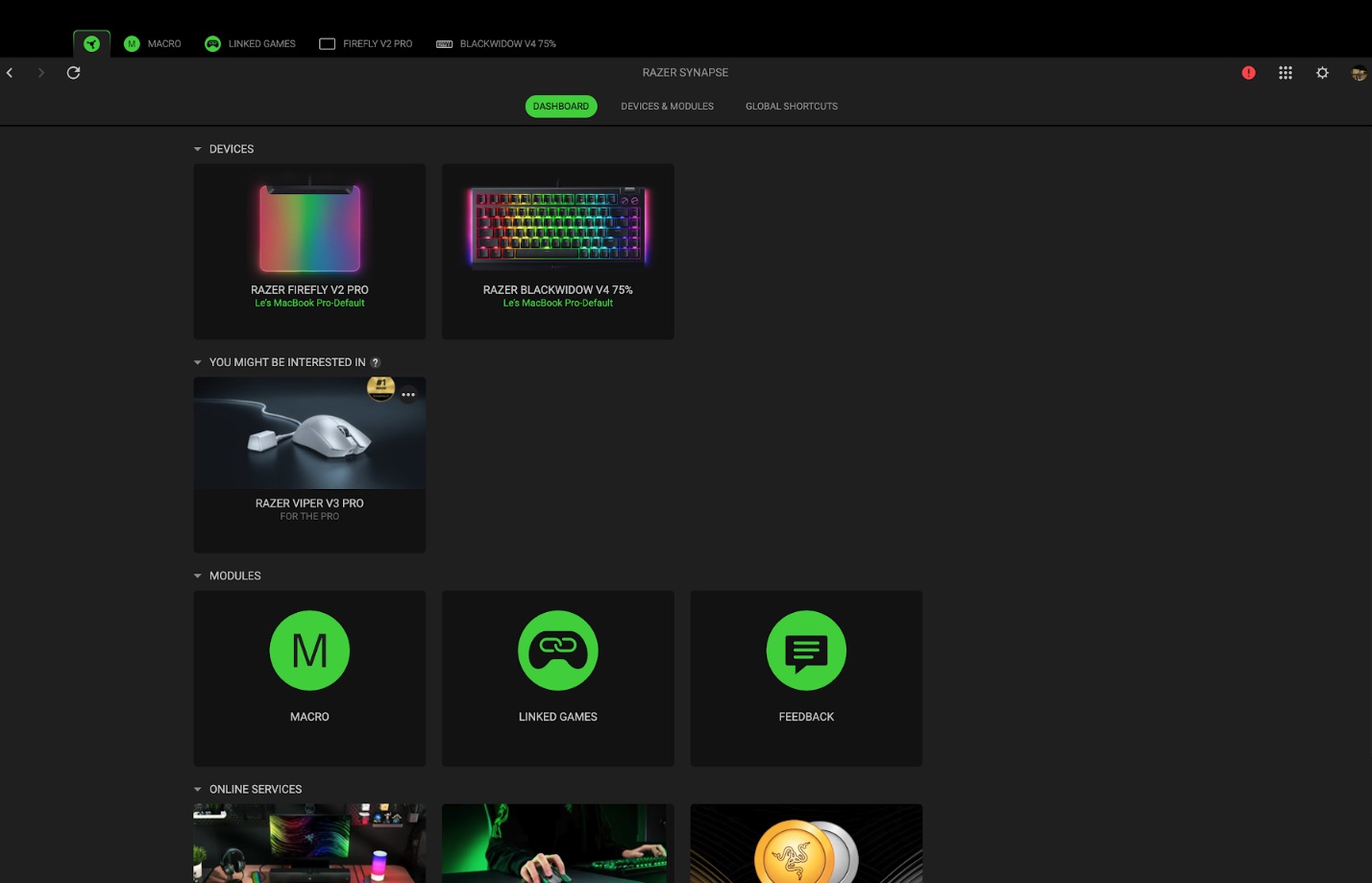Click the ONLINE SERVICES section heading
The width and height of the screenshot is (1372, 883).
coord(256,789)
